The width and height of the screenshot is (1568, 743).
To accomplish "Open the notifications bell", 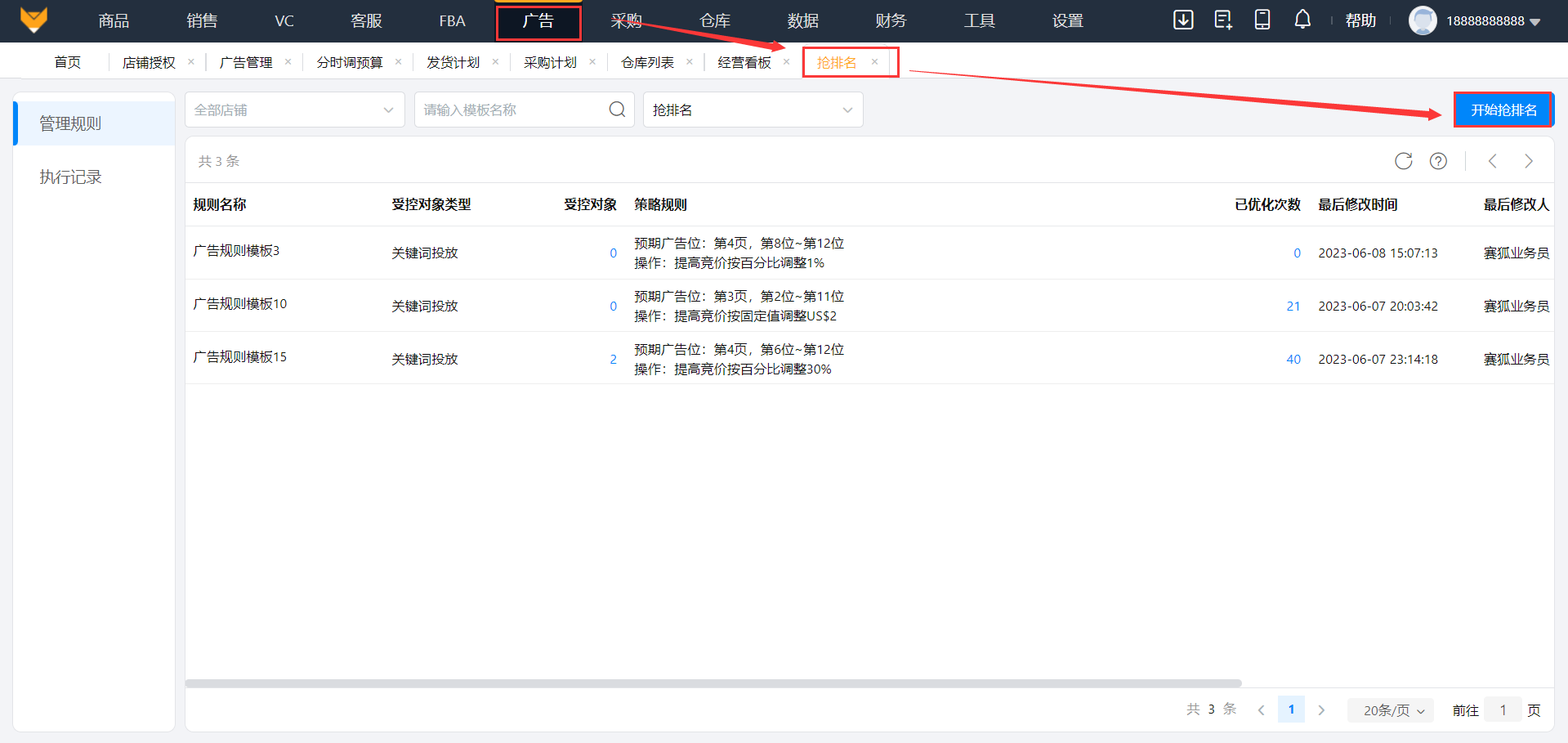I will pos(1302,20).
